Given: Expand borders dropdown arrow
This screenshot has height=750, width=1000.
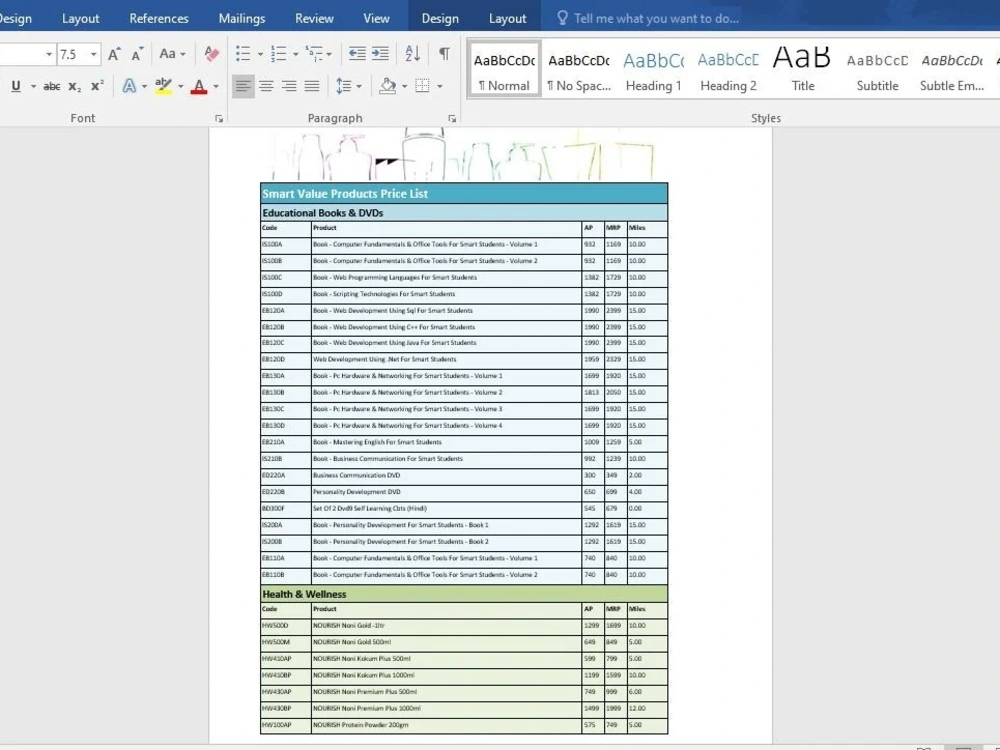Looking at the screenshot, I should (x=439, y=86).
